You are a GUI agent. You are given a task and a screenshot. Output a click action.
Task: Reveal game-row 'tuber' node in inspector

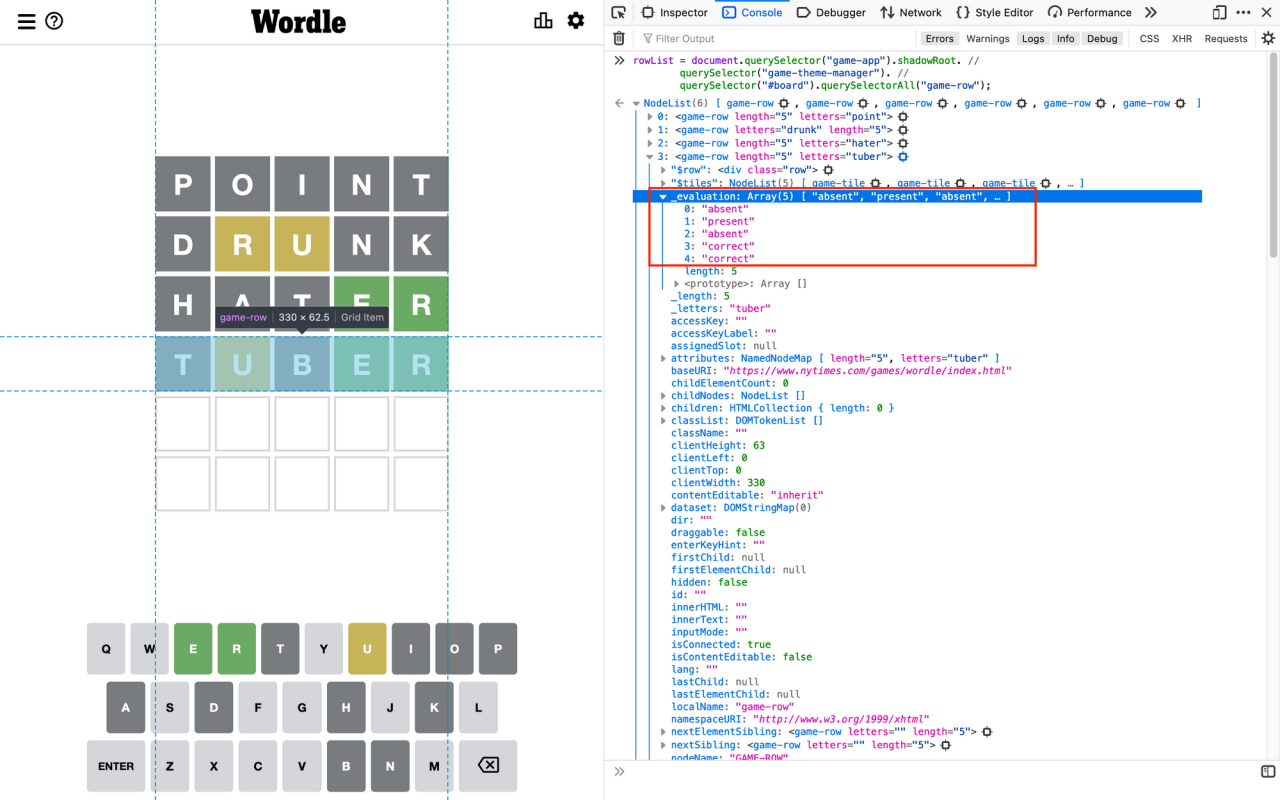click(x=902, y=157)
